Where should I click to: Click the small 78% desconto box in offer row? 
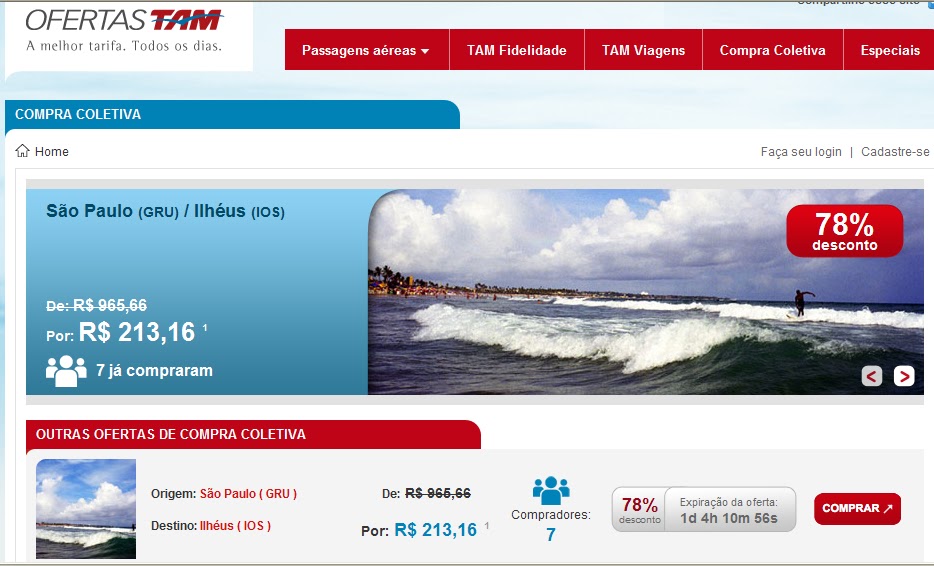639,509
